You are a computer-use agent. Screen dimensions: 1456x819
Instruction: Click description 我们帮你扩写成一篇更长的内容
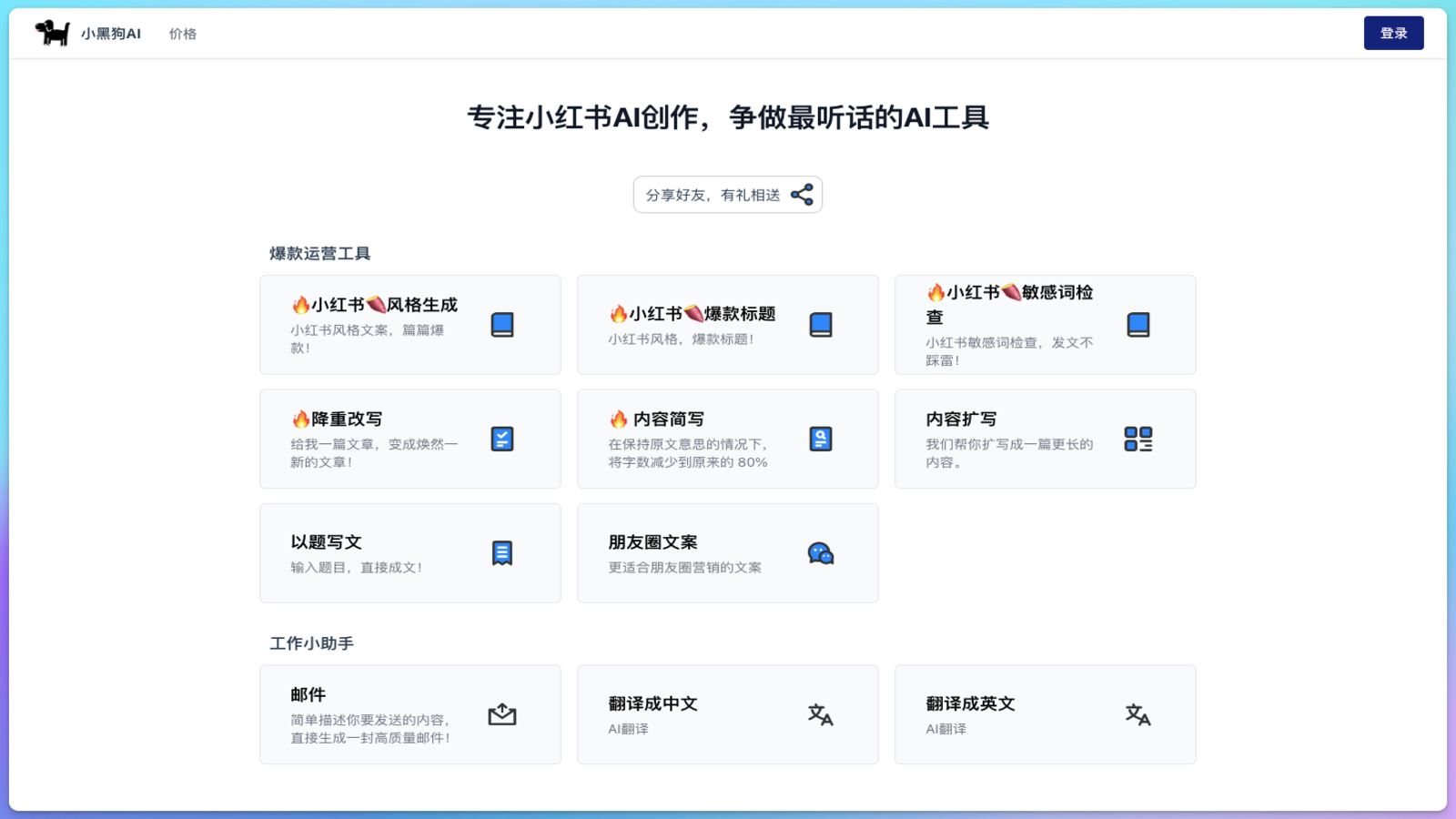point(1010,453)
